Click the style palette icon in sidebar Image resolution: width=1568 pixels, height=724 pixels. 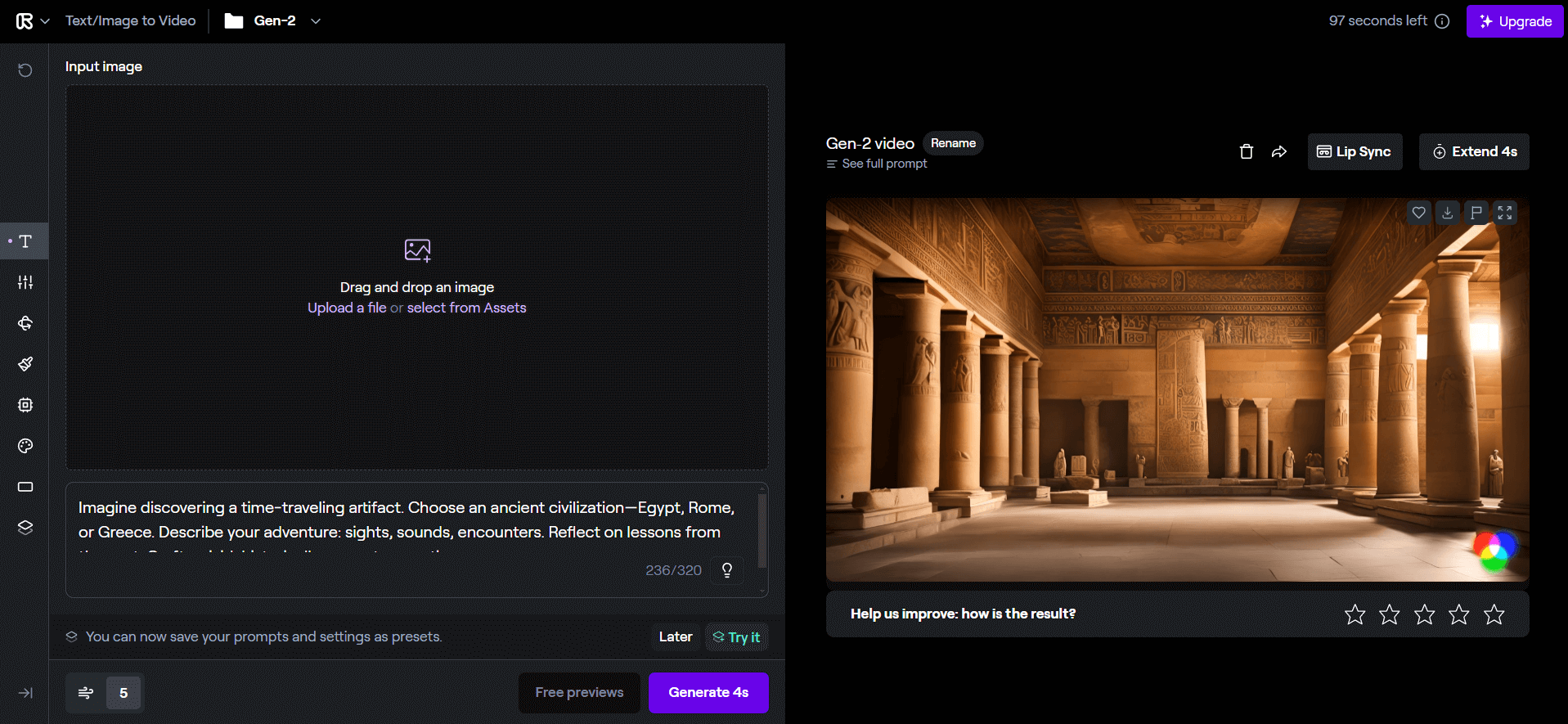[25, 446]
